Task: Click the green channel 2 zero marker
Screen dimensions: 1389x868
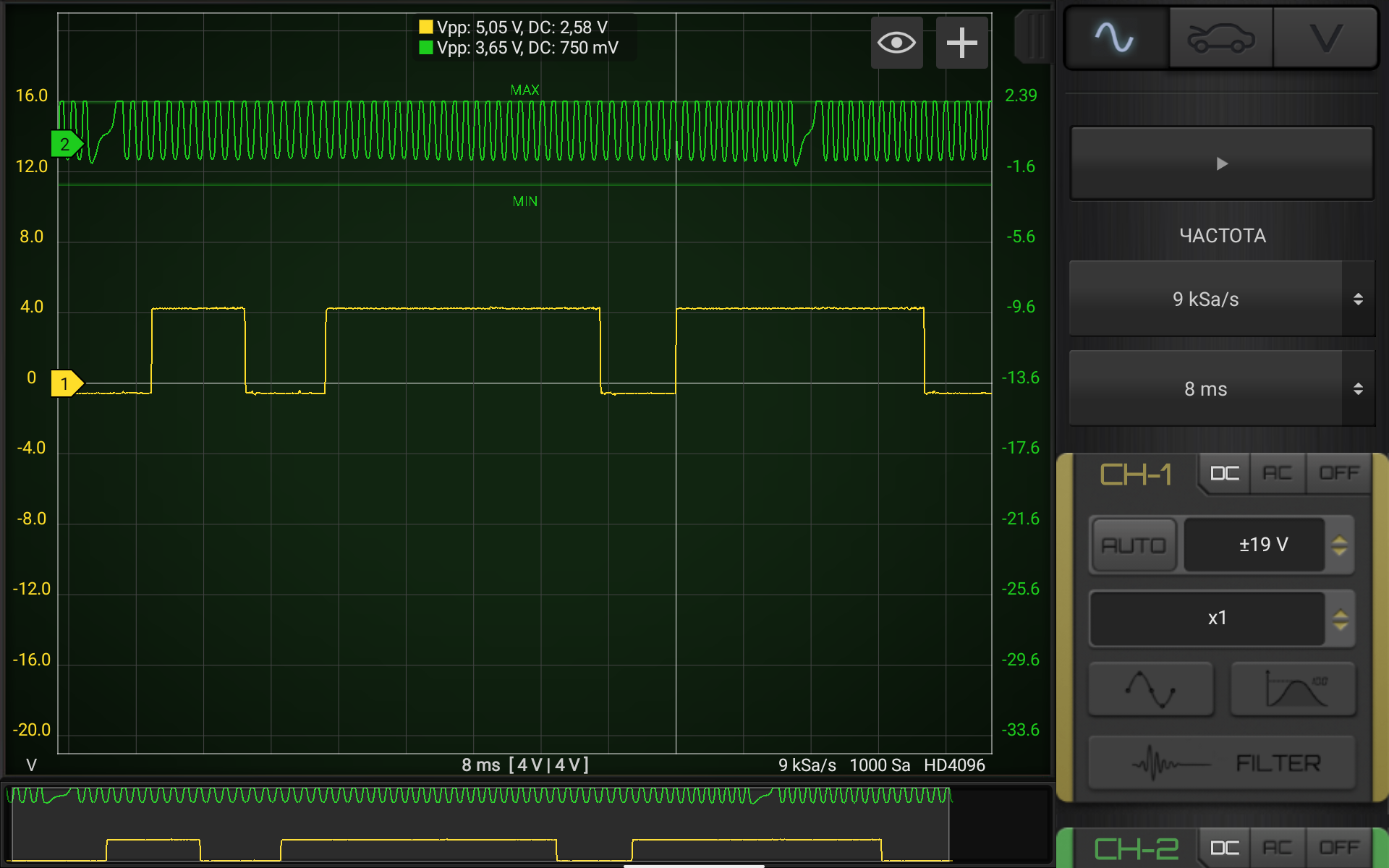Action: 66,144
